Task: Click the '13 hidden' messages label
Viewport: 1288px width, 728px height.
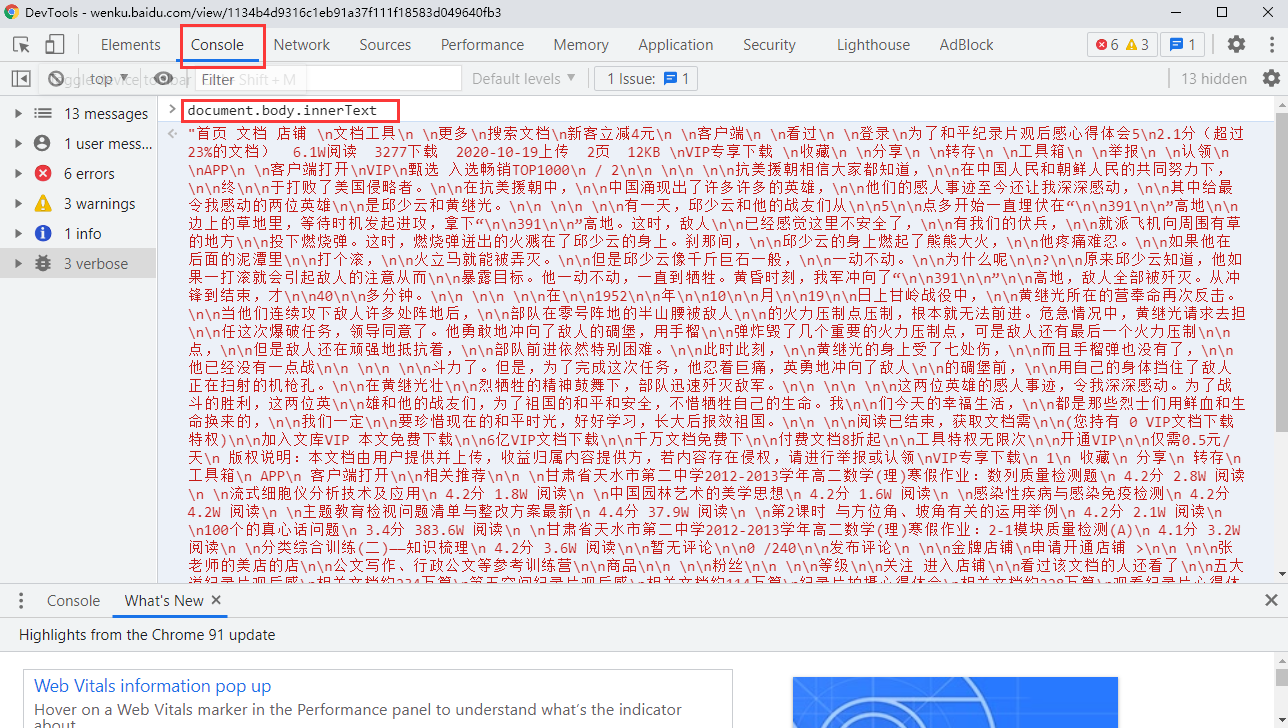Action: pos(1214,79)
